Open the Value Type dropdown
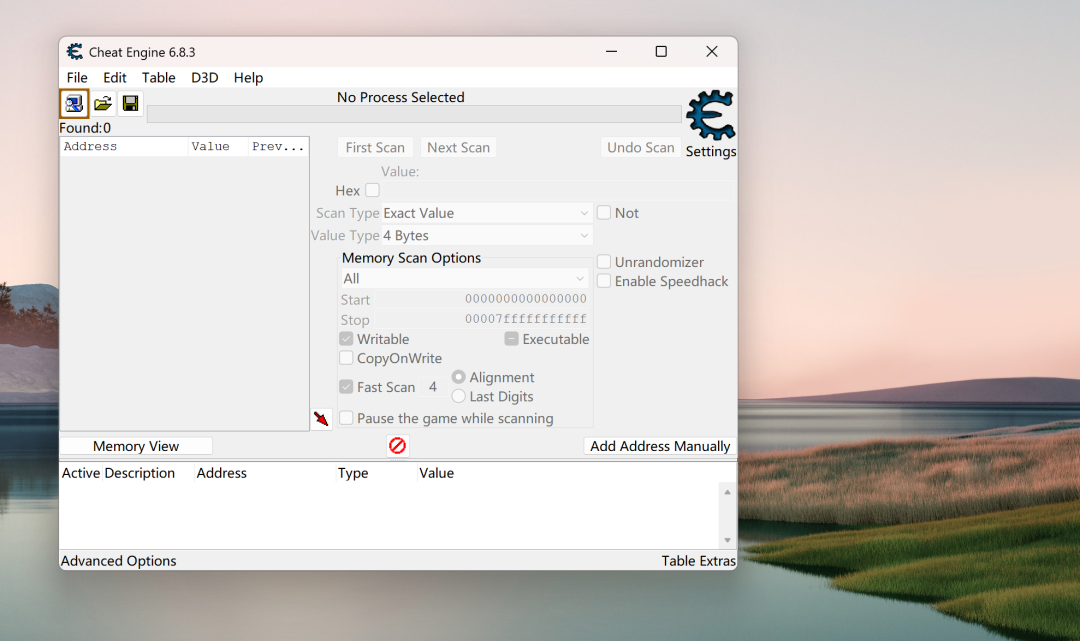 click(x=486, y=235)
